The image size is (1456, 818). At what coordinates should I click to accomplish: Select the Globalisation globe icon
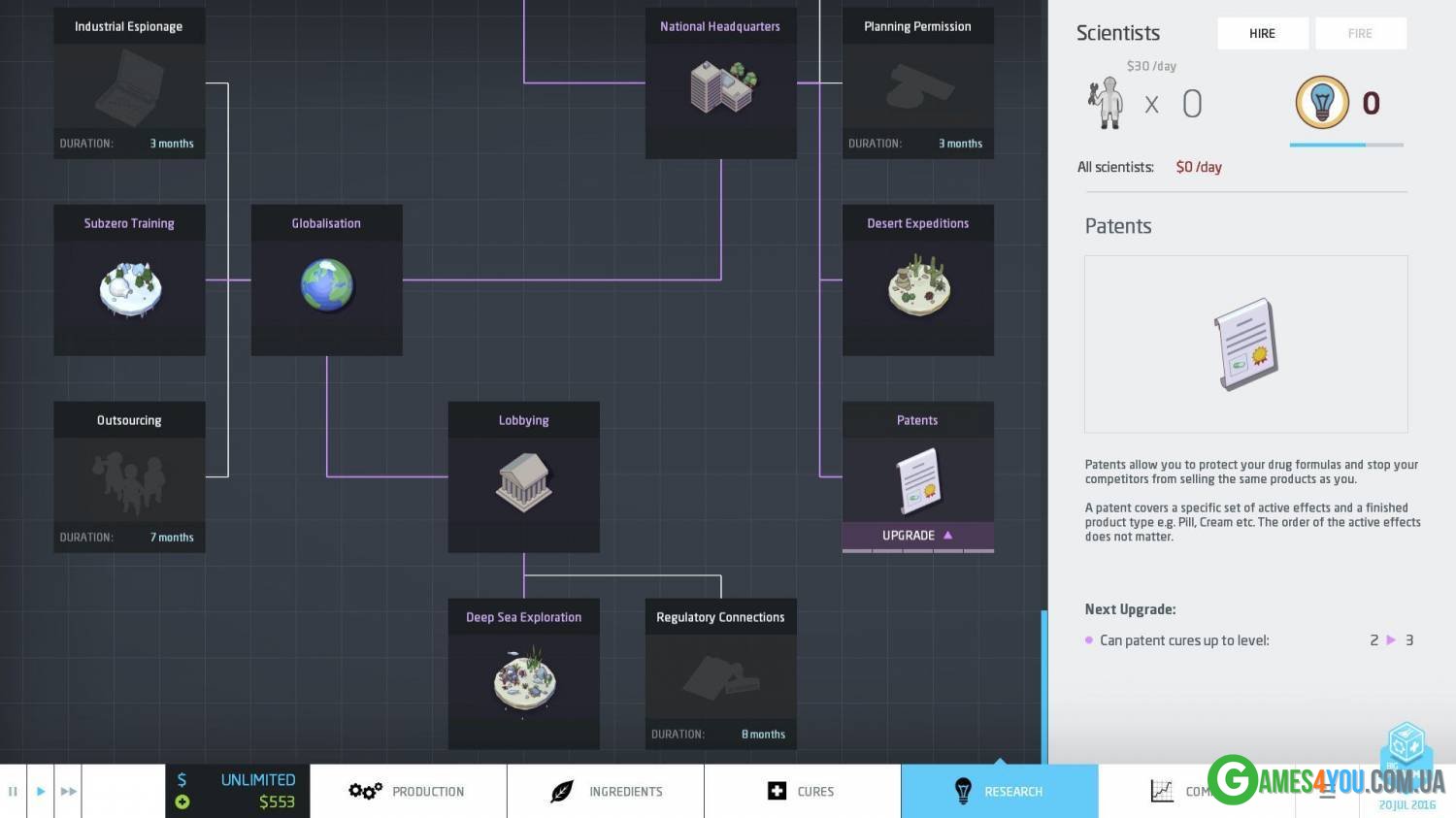click(326, 285)
